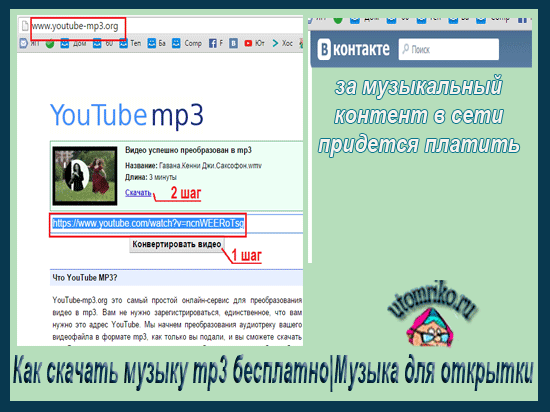Image resolution: width=550 pixels, height=412 pixels.
Task: Click the description paragraph starting 'YouTube-mp3.org это'
Action: [177, 319]
